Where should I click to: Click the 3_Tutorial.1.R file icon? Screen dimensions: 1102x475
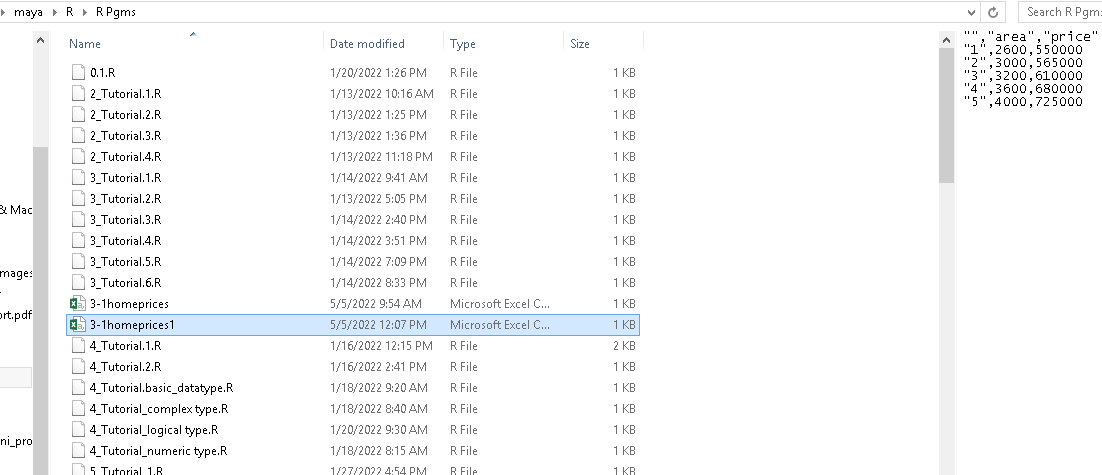click(78, 178)
